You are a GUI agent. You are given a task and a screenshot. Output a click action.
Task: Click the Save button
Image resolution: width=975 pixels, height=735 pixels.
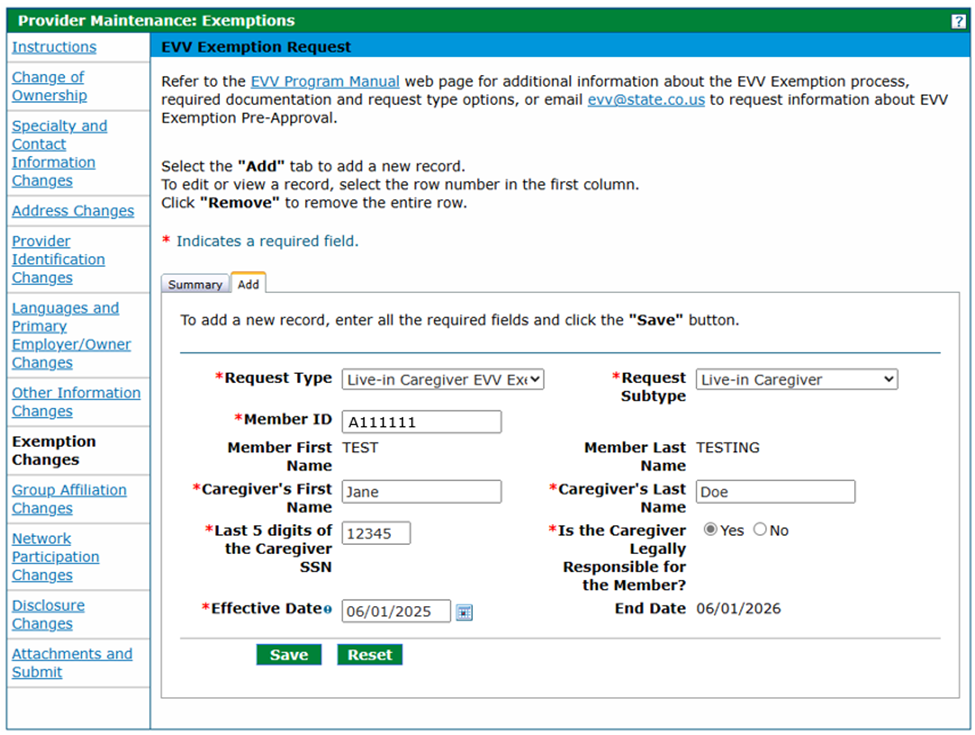coord(289,655)
